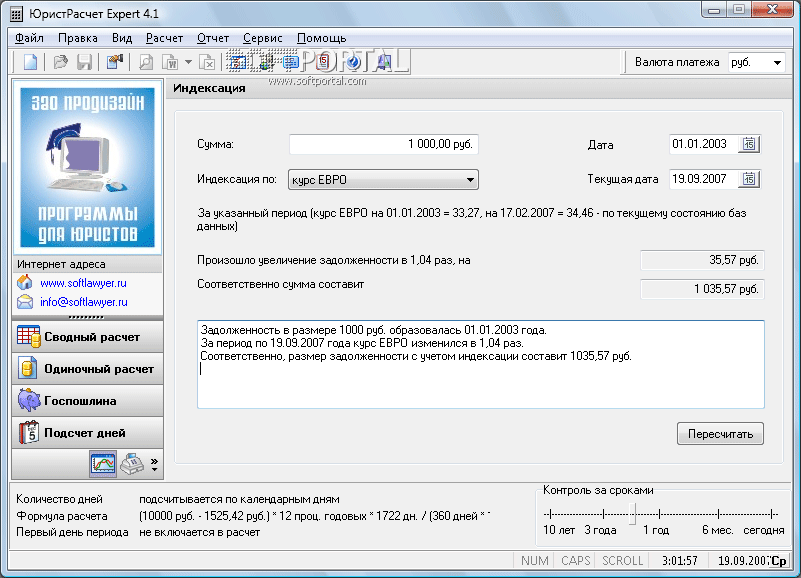Click the print preview magnifier toolbar icon
The image size is (801, 578).
click(x=146, y=62)
